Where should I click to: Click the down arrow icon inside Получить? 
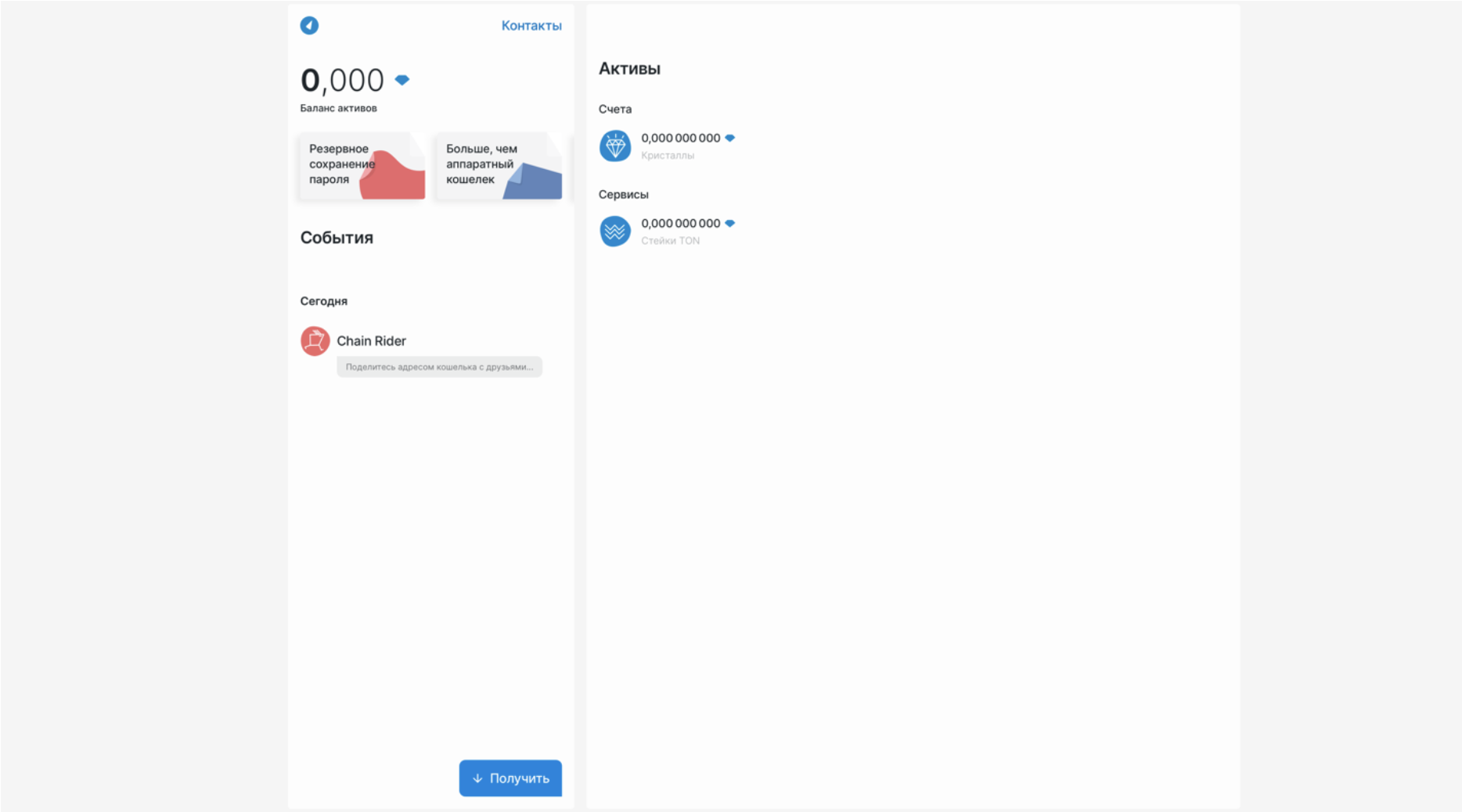(x=477, y=778)
